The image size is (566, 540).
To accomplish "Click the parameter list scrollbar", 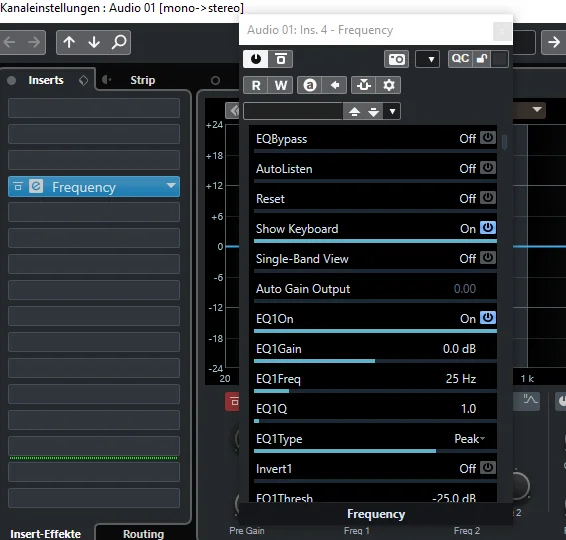I will 504,142.
